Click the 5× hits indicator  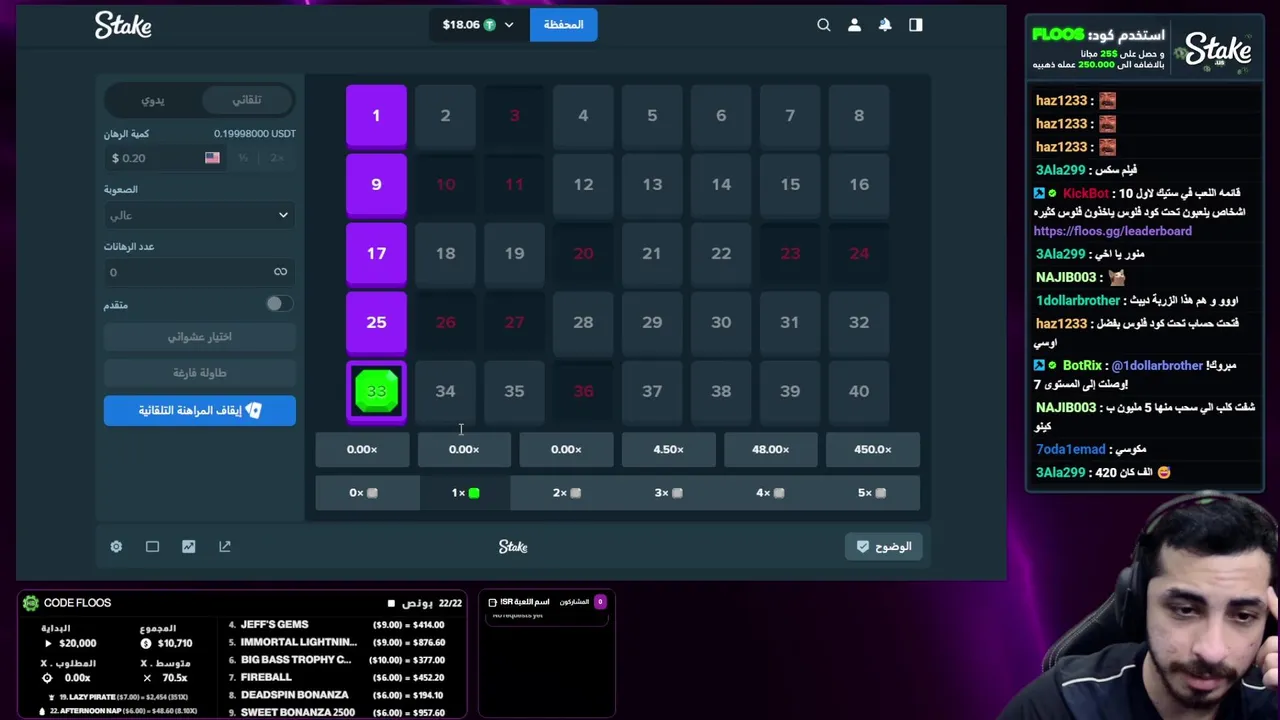click(x=871, y=493)
